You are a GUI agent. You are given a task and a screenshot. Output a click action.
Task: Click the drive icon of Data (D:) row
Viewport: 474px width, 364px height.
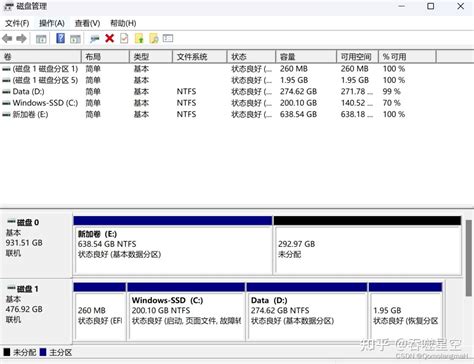pos(6,92)
